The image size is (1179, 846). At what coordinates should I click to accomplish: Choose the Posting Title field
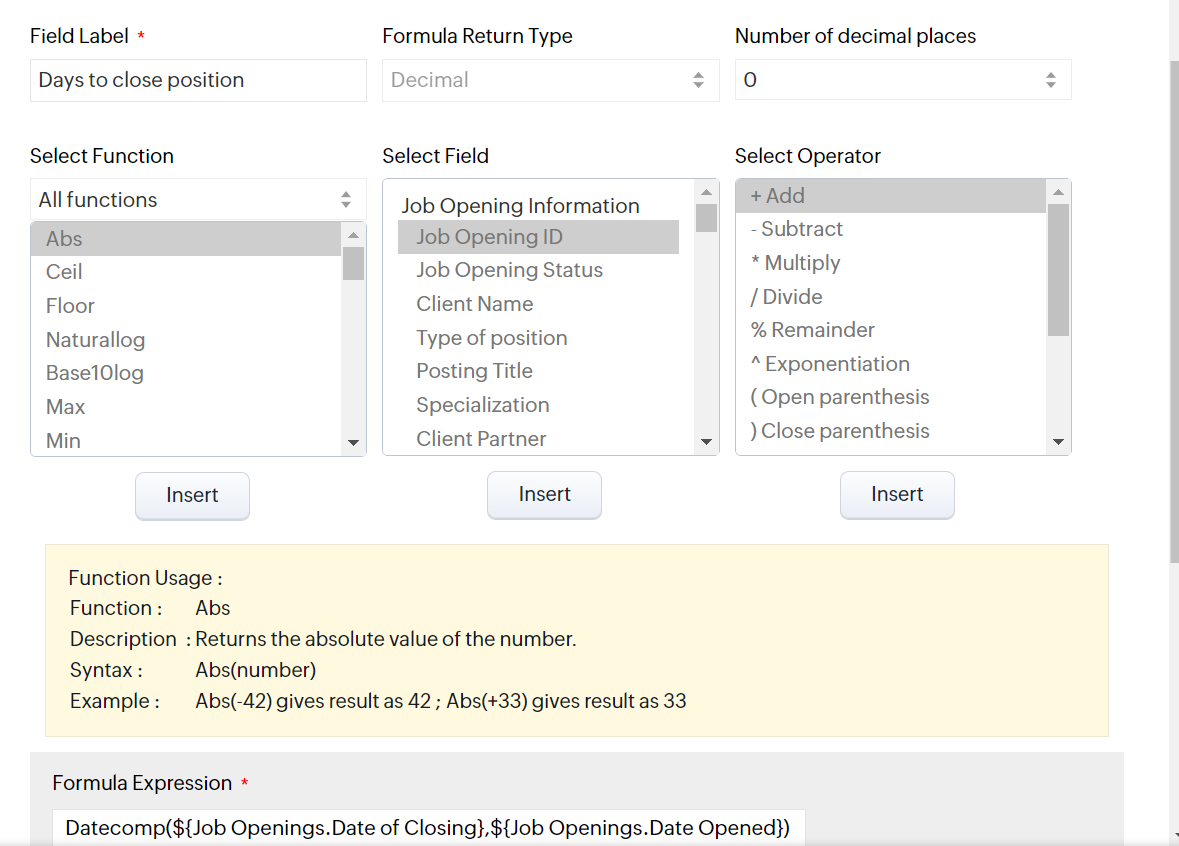[x=474, y=371]
